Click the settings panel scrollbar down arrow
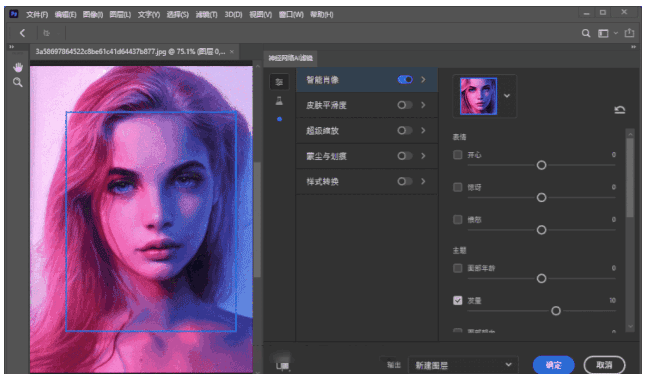Image resolution: width=648 pixels, height=382 pixels. 630,327
